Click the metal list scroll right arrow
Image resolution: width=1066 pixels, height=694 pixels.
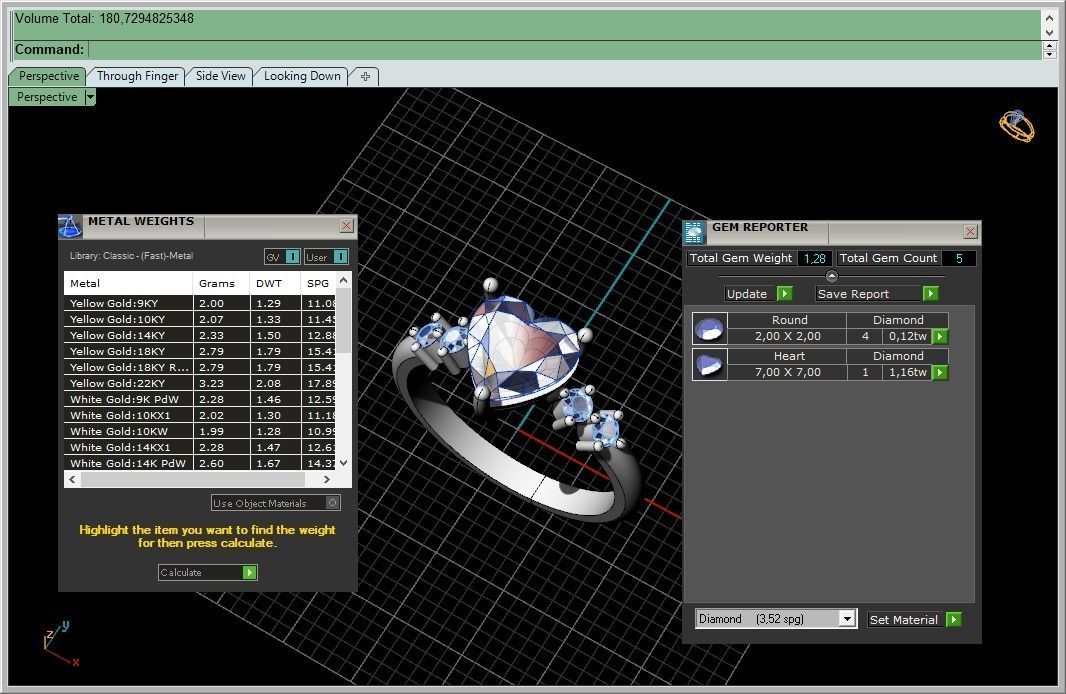(x=327, y=479)
